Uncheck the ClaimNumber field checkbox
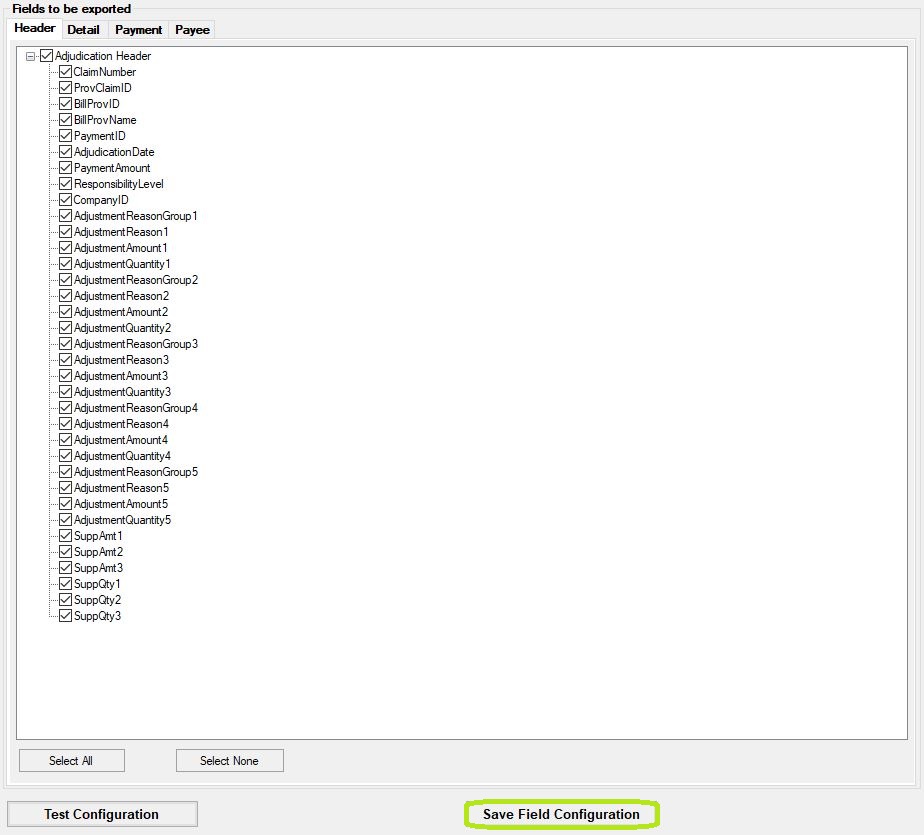The width and height of the screenshot is (924, 835). pos(65,72)
